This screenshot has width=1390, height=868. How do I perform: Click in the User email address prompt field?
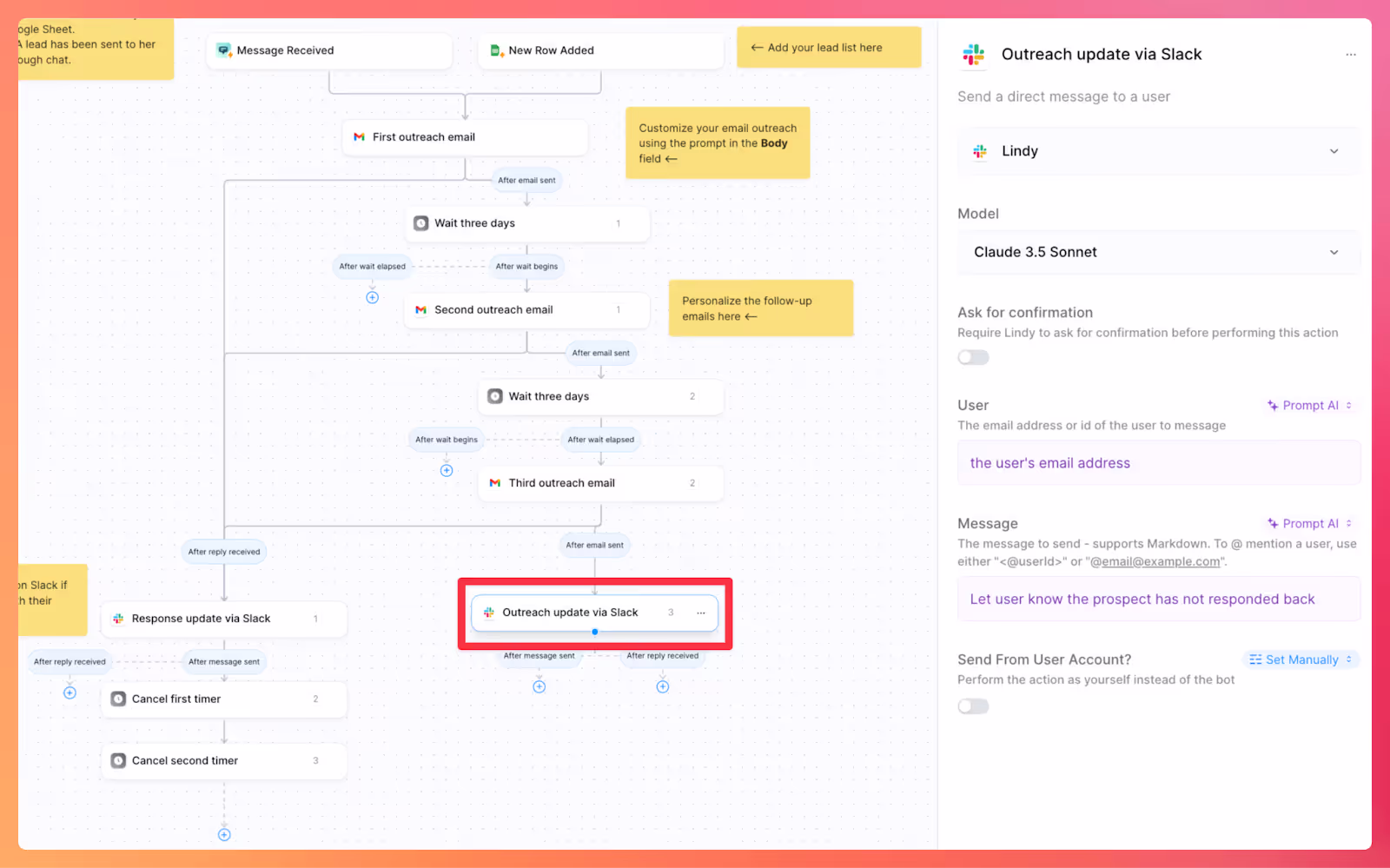pos(1159,463)
